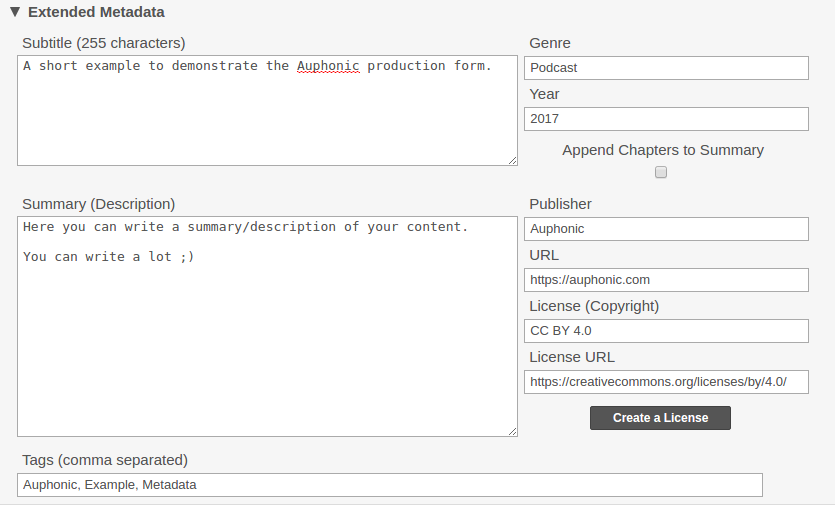Select the Genre field containing Podcast
Viewport: 835px width, 505px height.
[x=666, y=68]
